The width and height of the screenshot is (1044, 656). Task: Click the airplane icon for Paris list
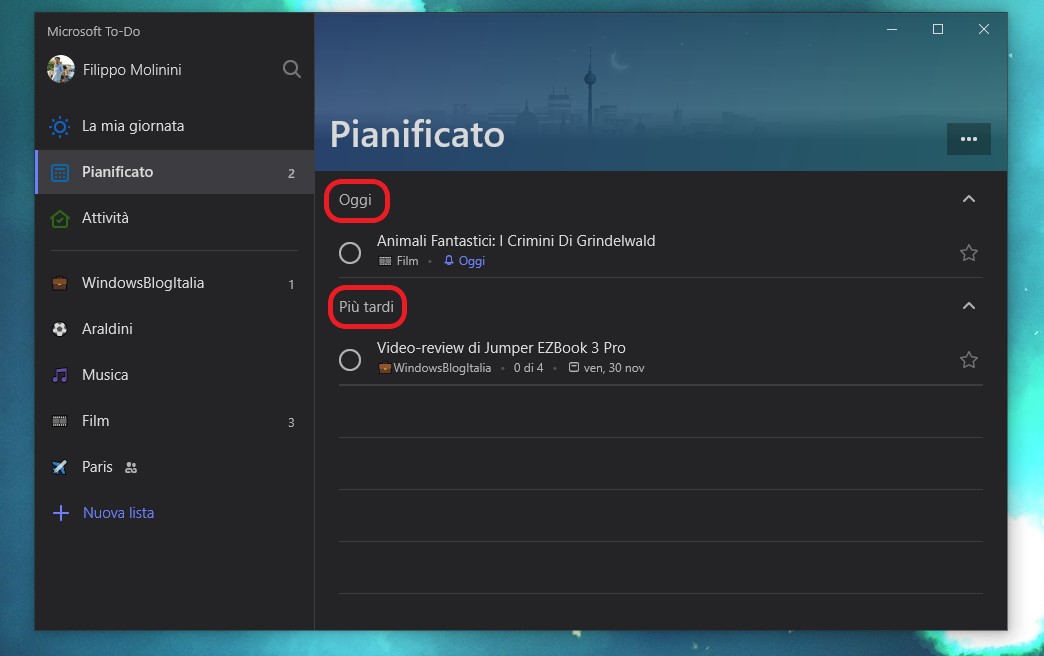[60, 467]
